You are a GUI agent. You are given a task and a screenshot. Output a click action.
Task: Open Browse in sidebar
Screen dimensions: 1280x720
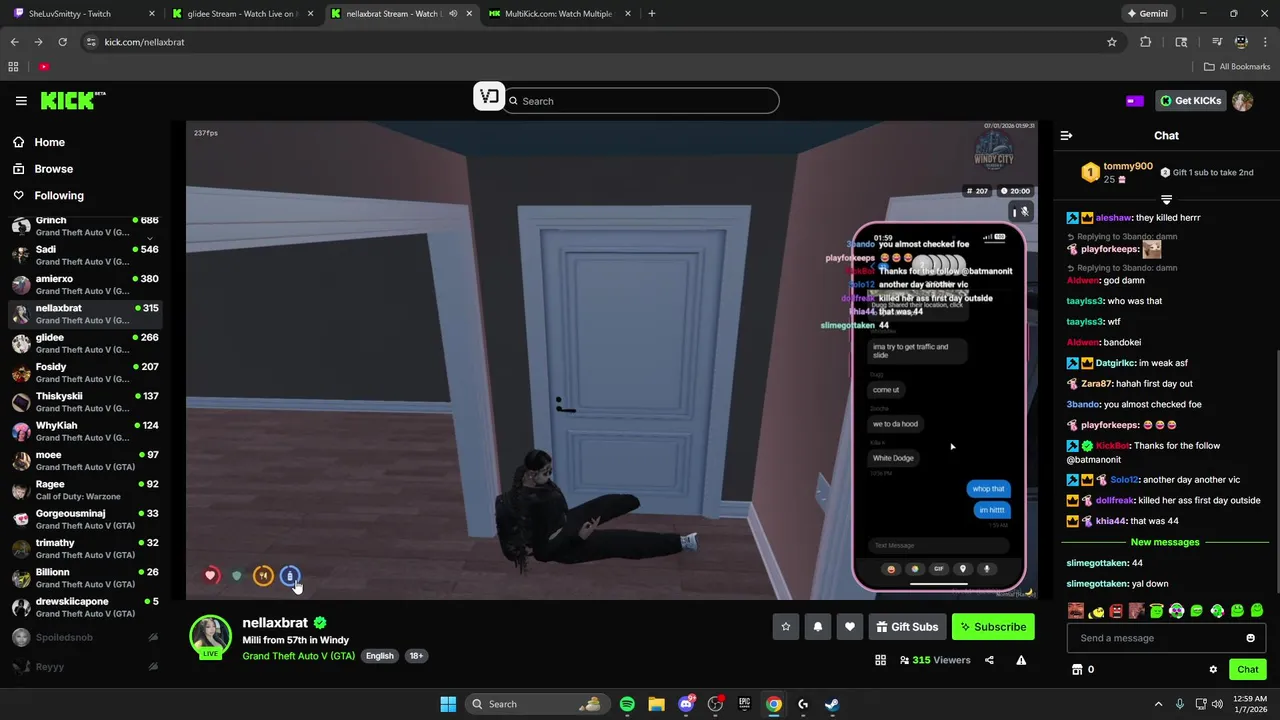(43, 169)
